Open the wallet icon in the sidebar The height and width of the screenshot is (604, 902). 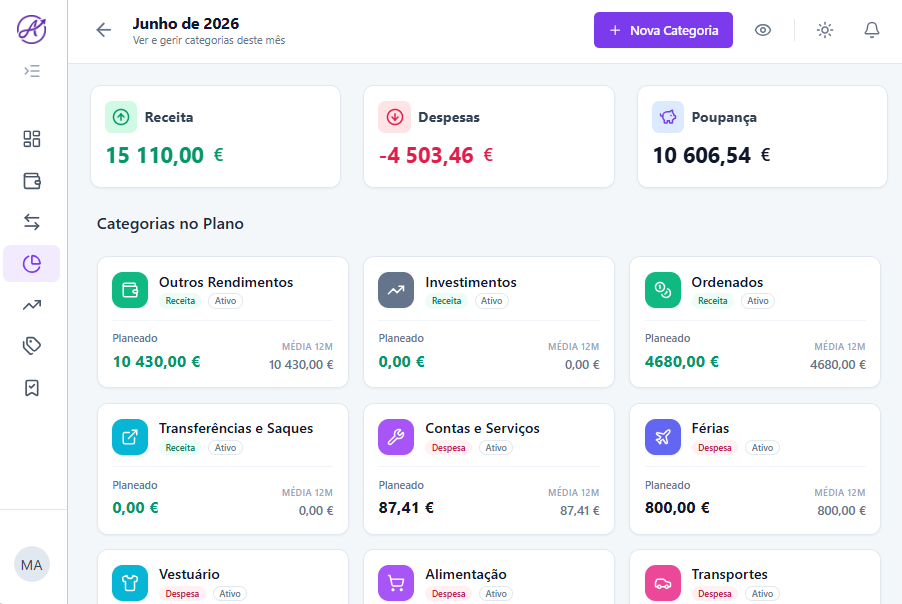coord(31,181)
